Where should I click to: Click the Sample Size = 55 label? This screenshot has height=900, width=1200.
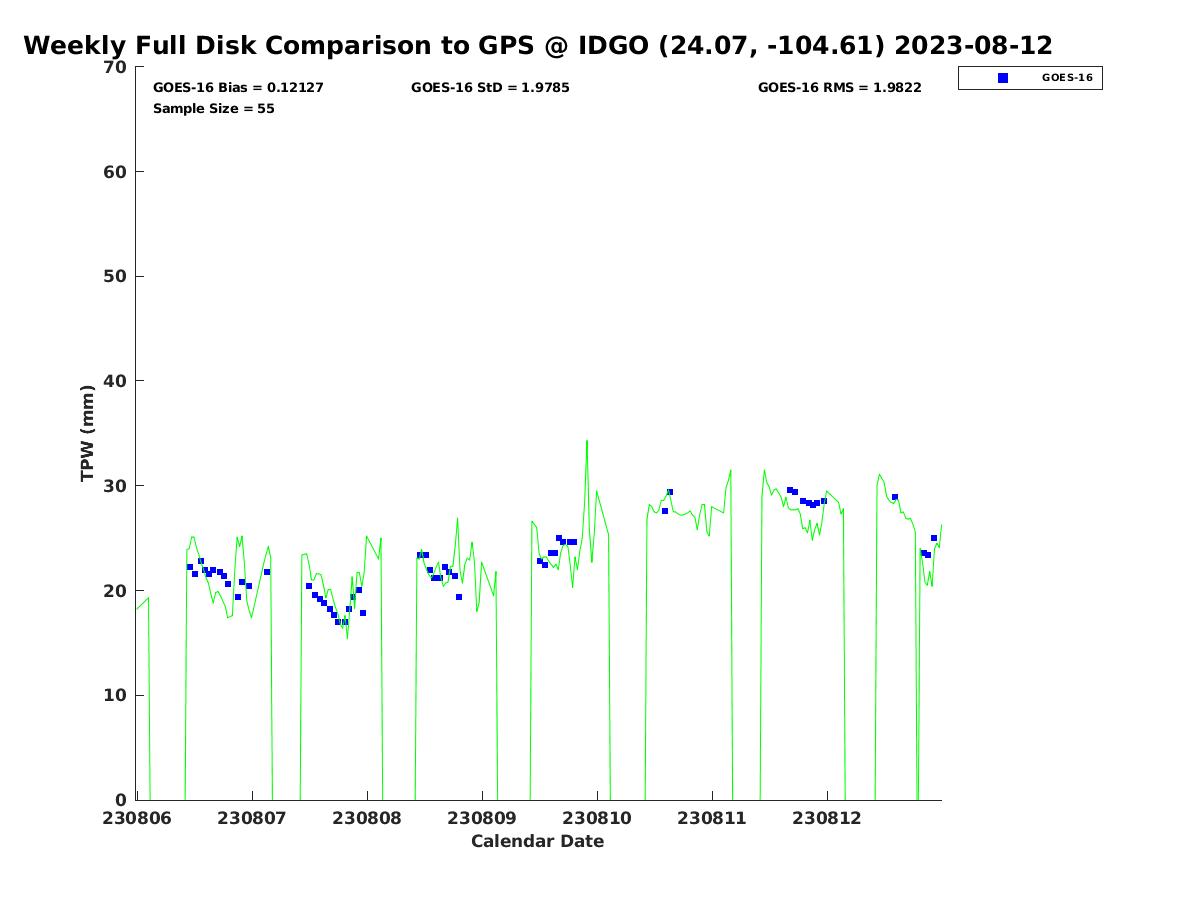pos(214,109)
